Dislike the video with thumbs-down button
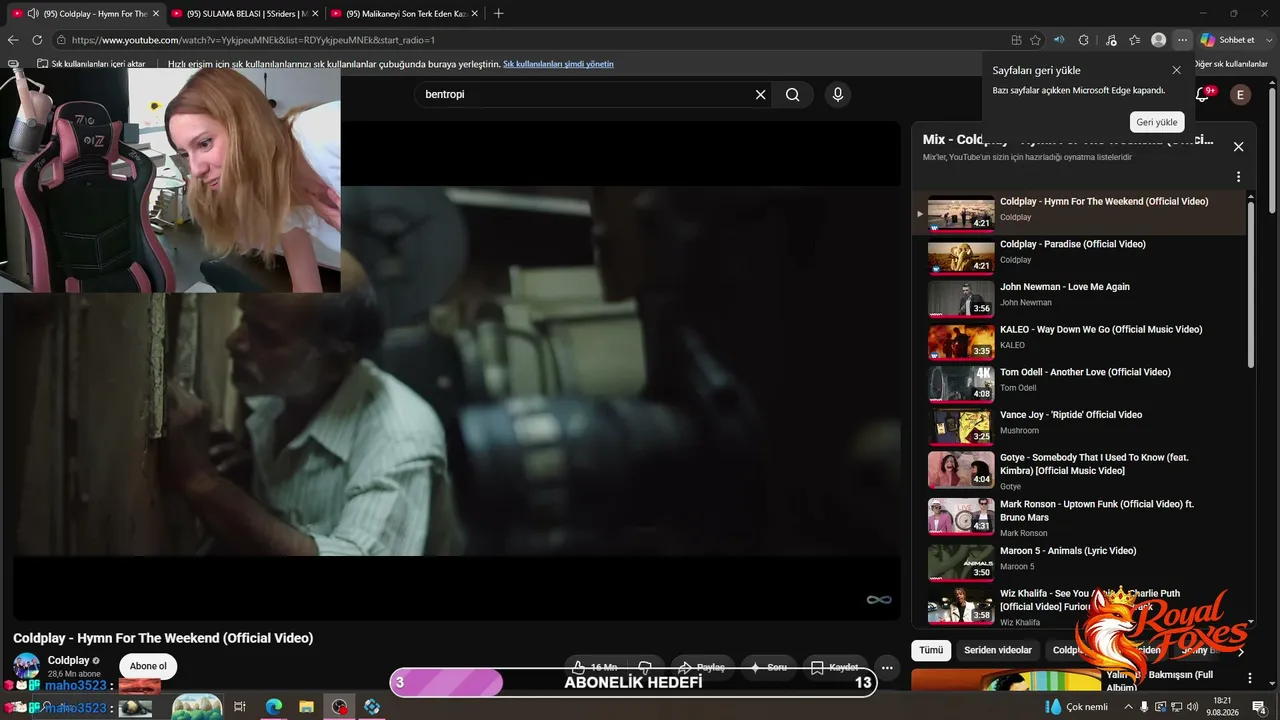The width and height of the screenshot is (1280, 720). pyautogui.click(x=645, y=667)
